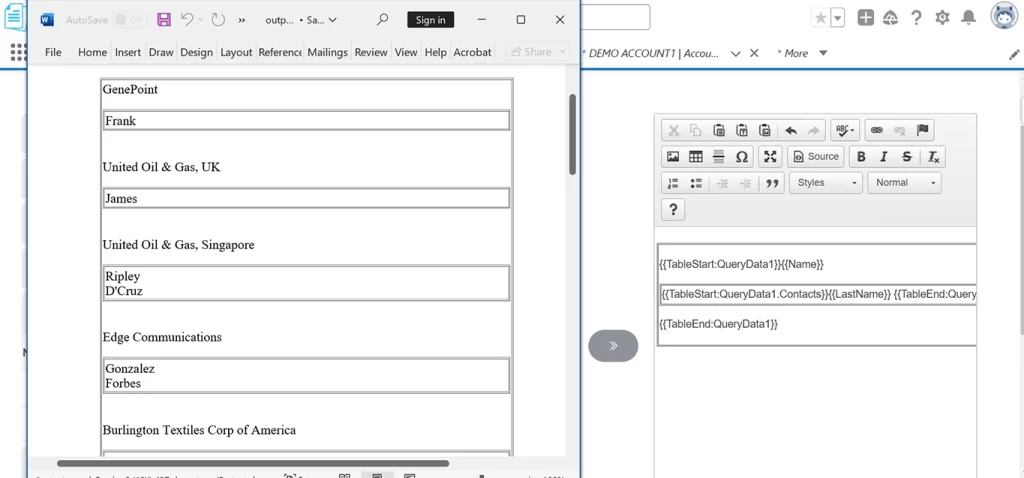The image size is (1024, 478).
Task: Open the Salesforce setup gear icon
Action: point(942,18)
